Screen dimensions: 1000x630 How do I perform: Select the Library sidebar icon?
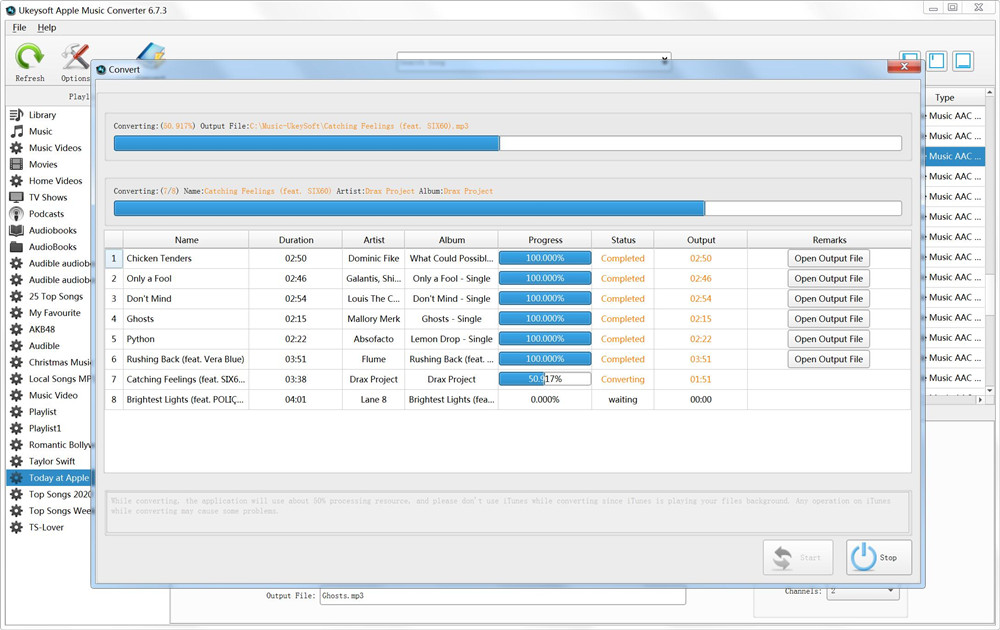[x=17, y=115]
